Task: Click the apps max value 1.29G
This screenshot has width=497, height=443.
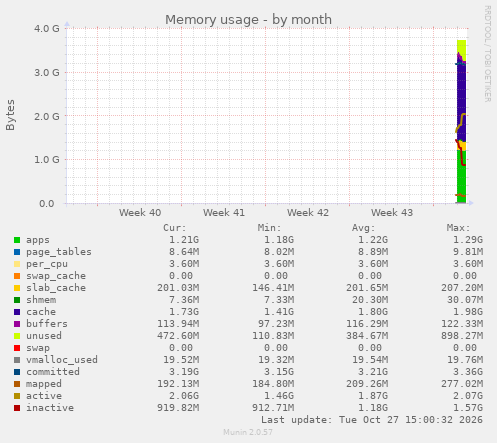Action: click(468, 240)
